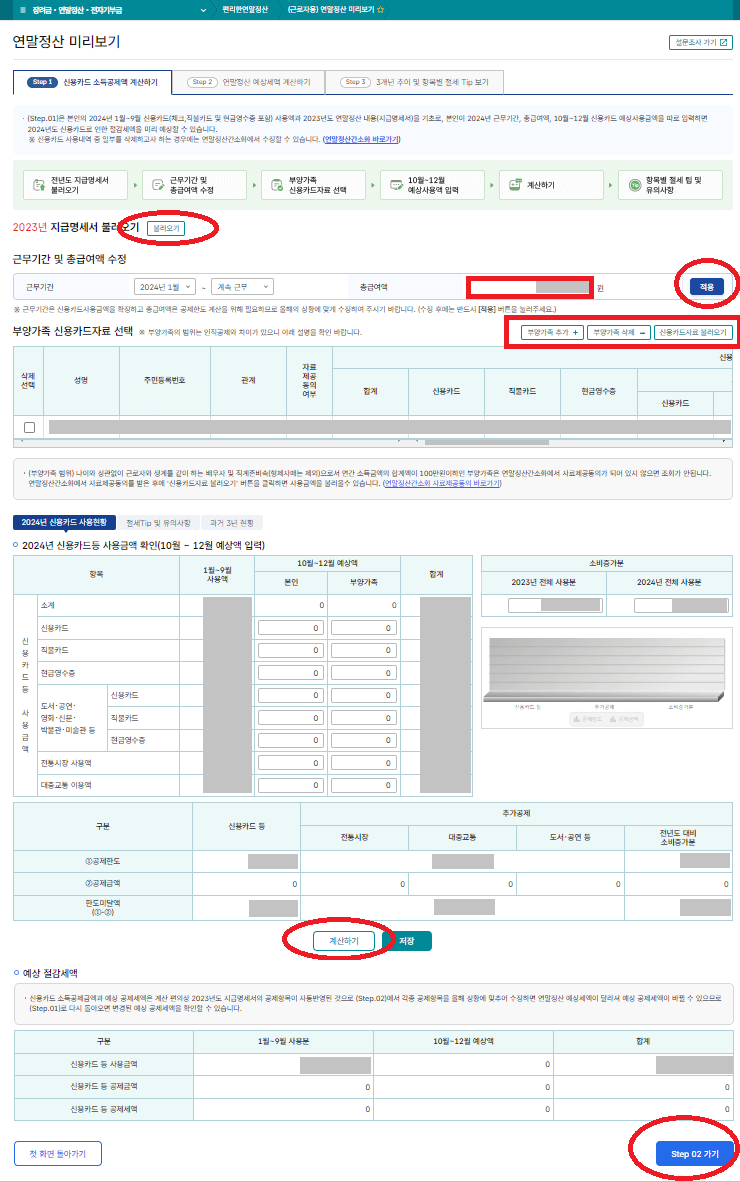The width and height of the screenshot is (740, 1182).
Task: Click the 부양가족 삭제 − button
Action: click(619, 332)
